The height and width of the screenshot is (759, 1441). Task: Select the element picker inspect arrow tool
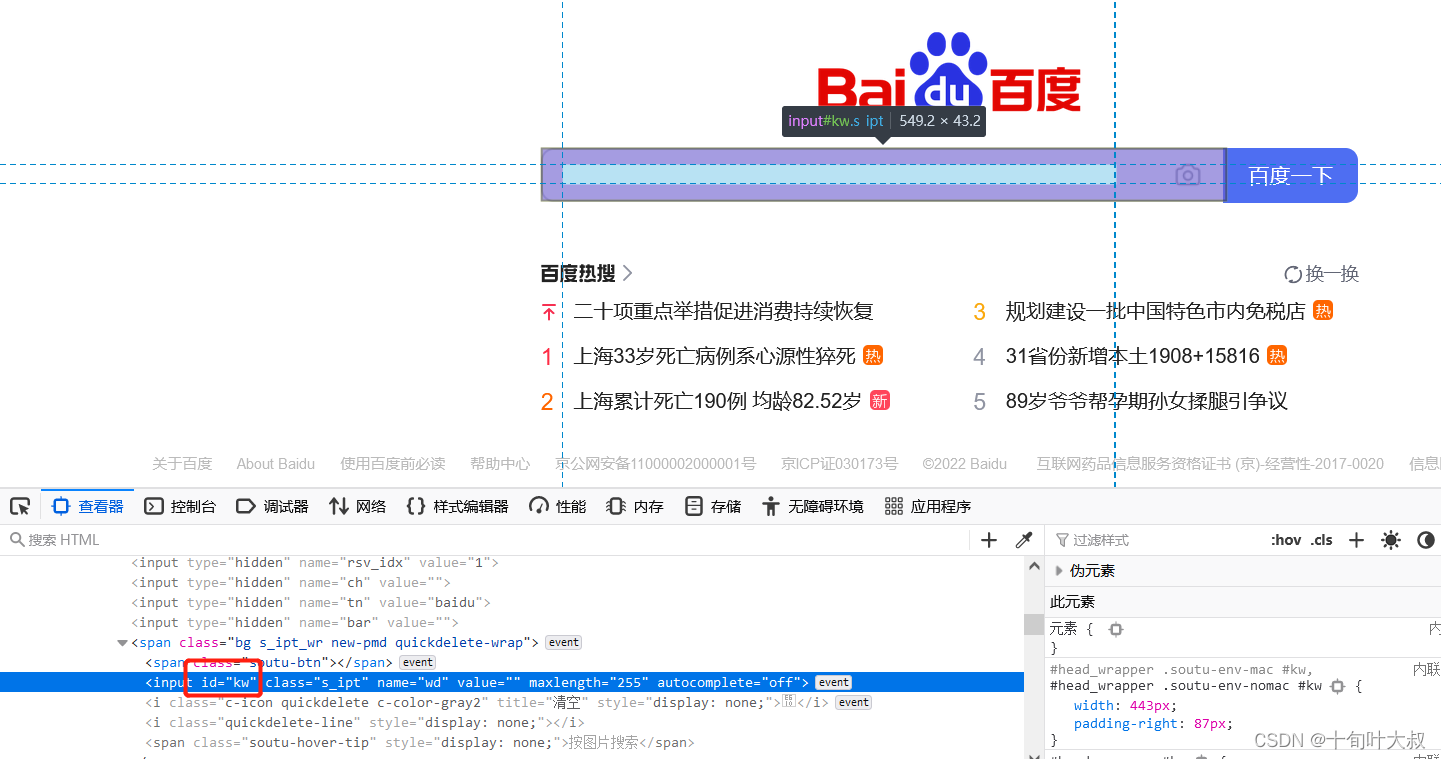[x=19, y=505]
